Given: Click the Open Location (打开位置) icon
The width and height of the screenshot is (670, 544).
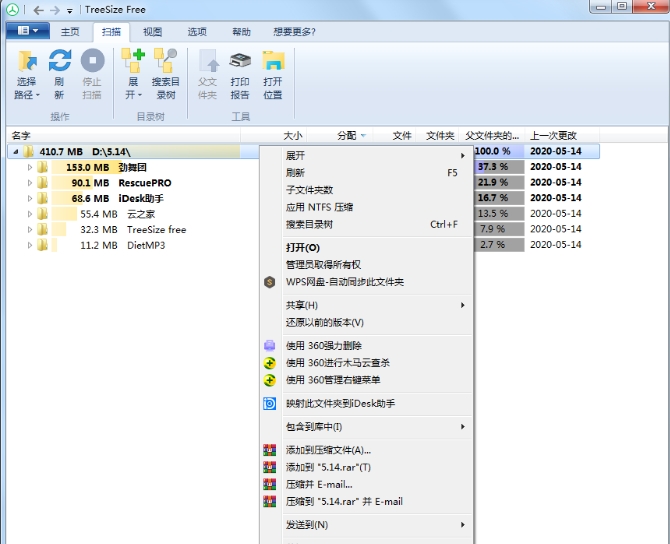Looking at the screenshot, I should tap(273, 60).
